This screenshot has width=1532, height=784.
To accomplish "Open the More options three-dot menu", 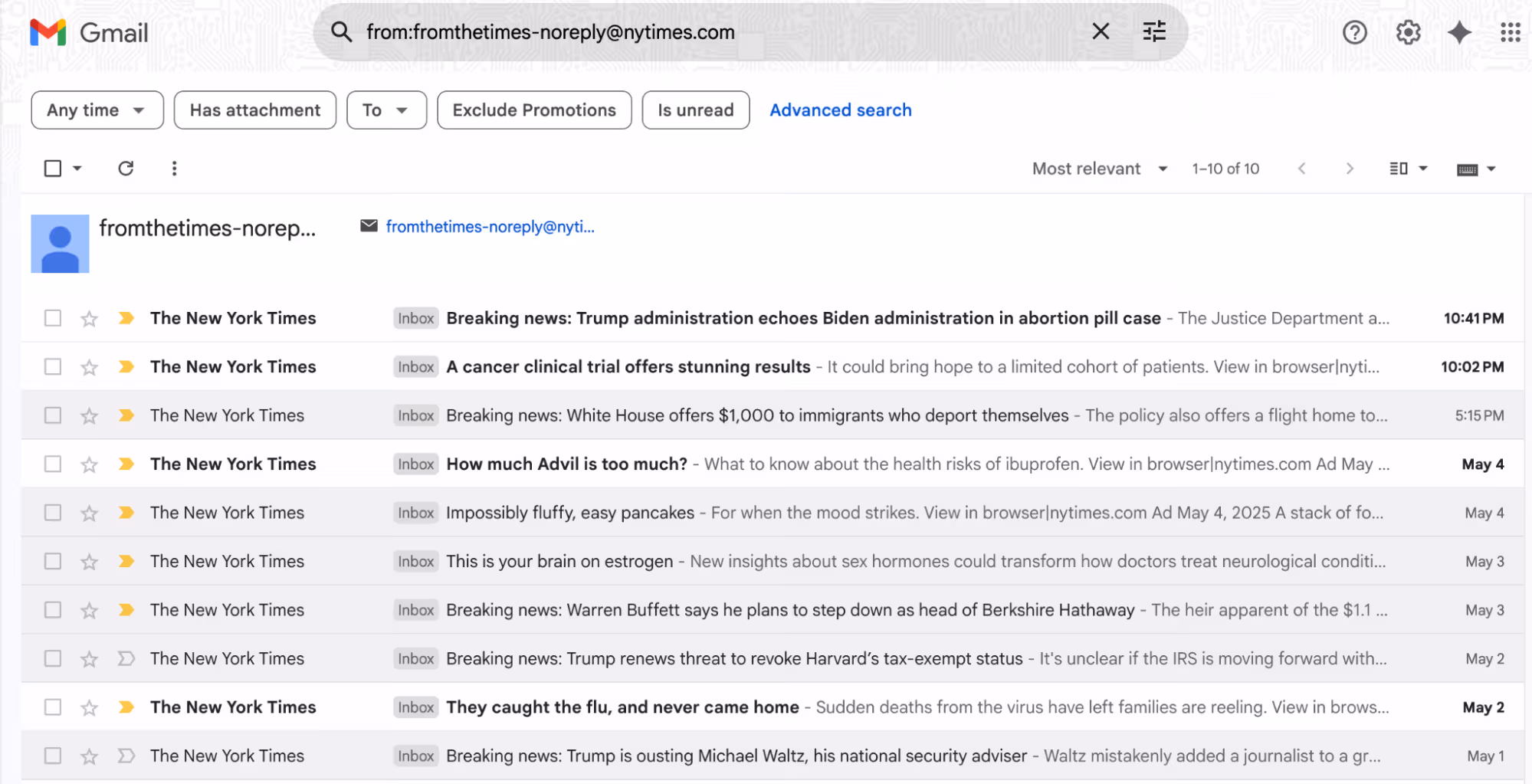I will point(174,168).
